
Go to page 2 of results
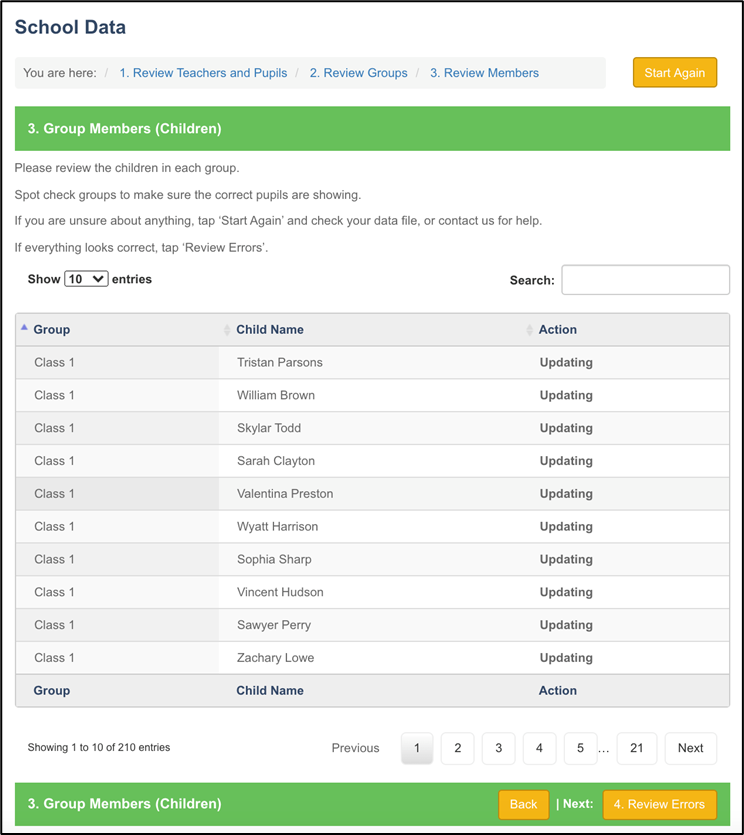457,748
